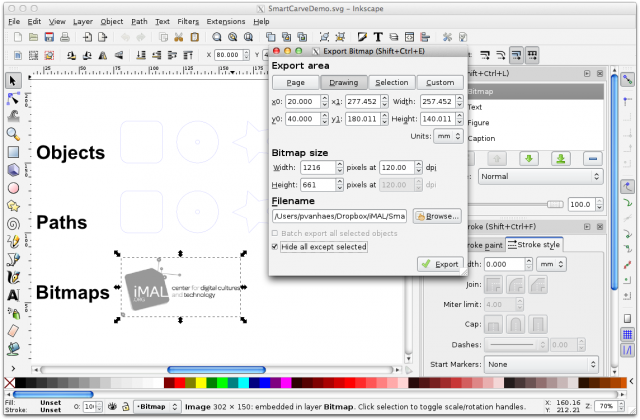Image resolution: width=640 pixels, height=420 pixels.
Task: Switch to the Stroke style tab
Action: click(534, 244)
